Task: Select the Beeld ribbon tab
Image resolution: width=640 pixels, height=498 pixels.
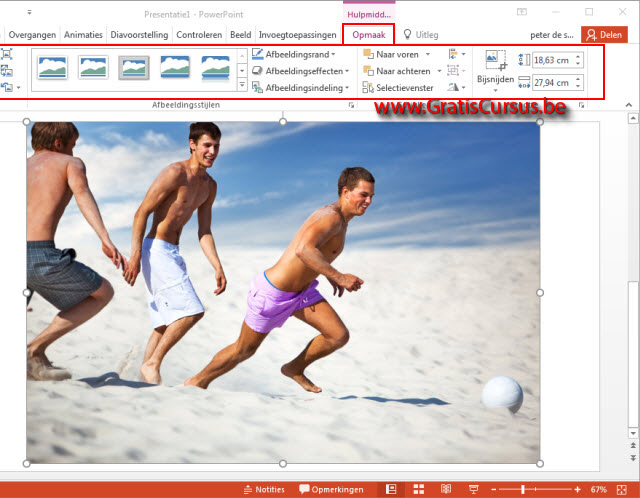Action: click(x=240, y=35)
